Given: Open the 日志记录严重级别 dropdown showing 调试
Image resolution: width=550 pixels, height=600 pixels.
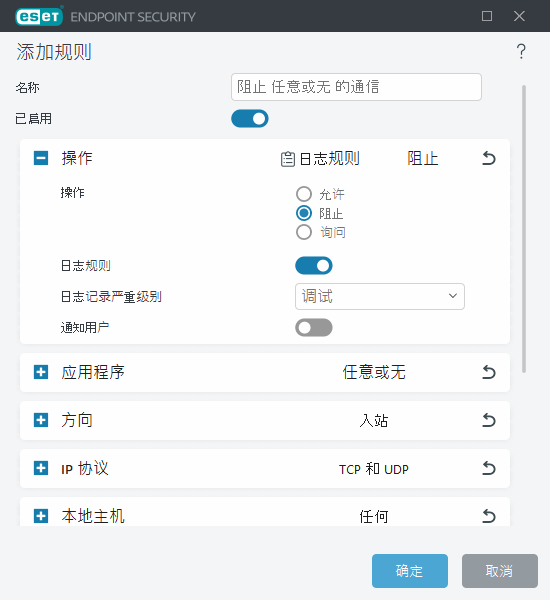Looking at the screenshot, I should tap(380, 297).
